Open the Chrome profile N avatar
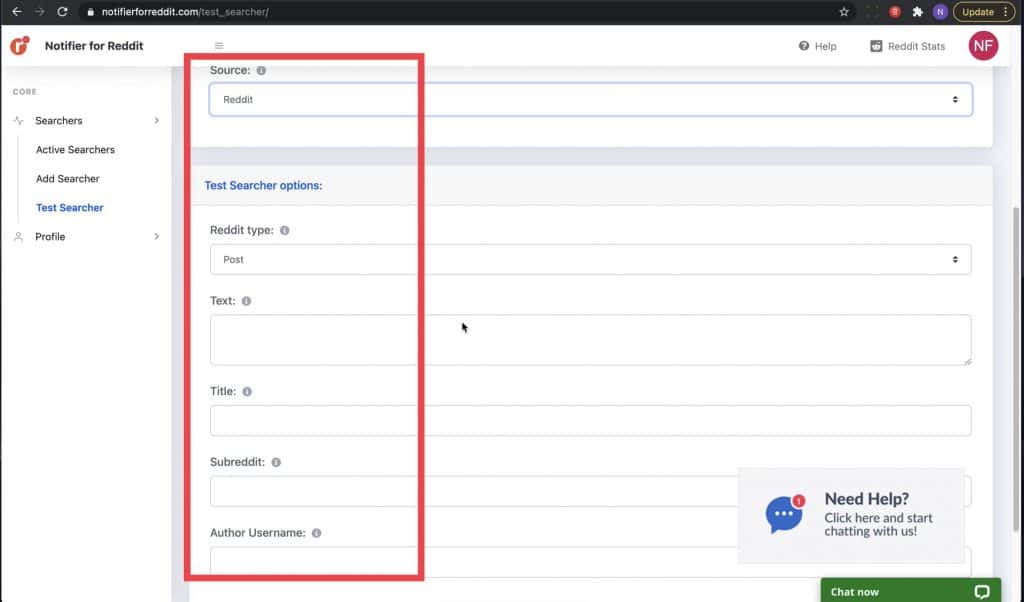This screenshot has height=602, width=1024. tap(940, 12)
